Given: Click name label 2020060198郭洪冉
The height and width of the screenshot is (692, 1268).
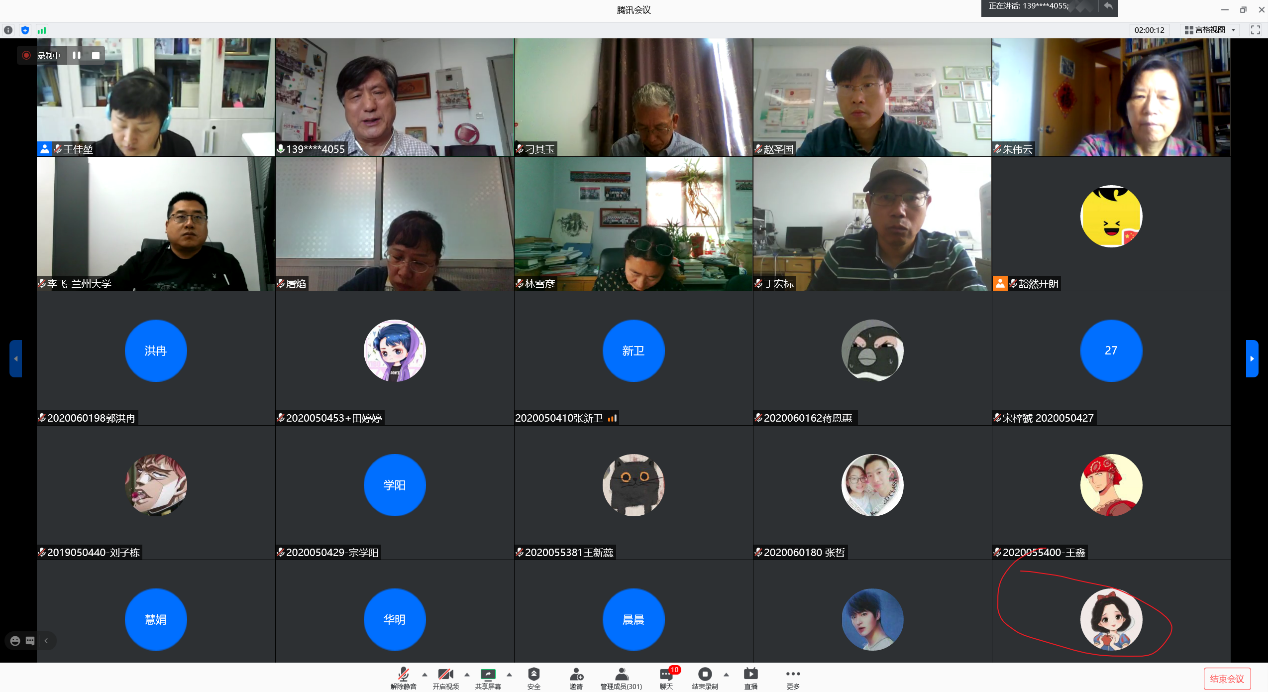Looking at the screenshot, I should point(91,418).
